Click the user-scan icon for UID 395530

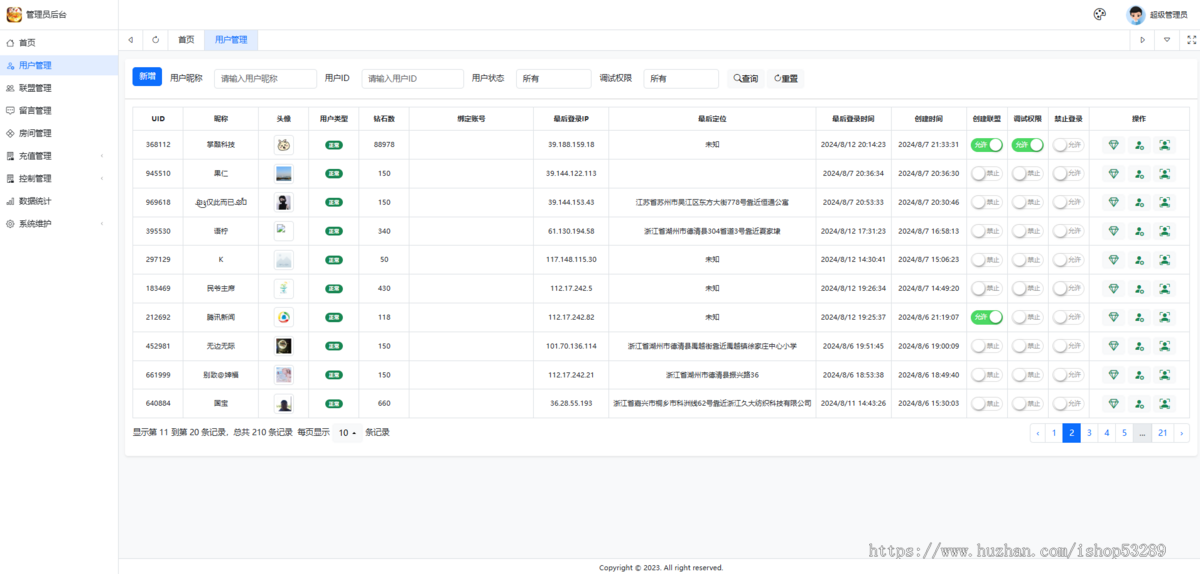[x=1165, y=231]
